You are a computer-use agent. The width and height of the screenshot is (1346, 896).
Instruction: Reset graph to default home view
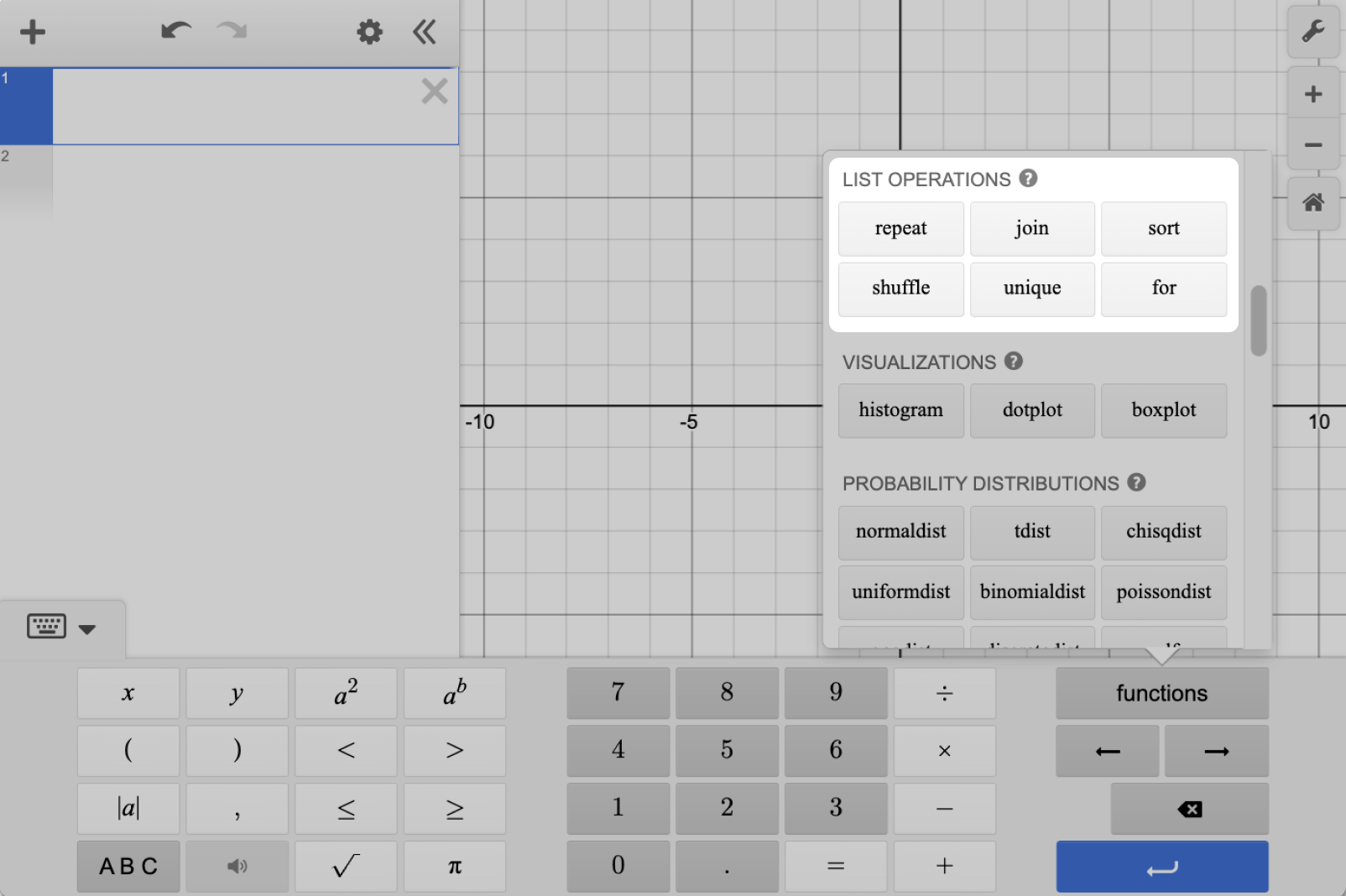[1313, 203]
